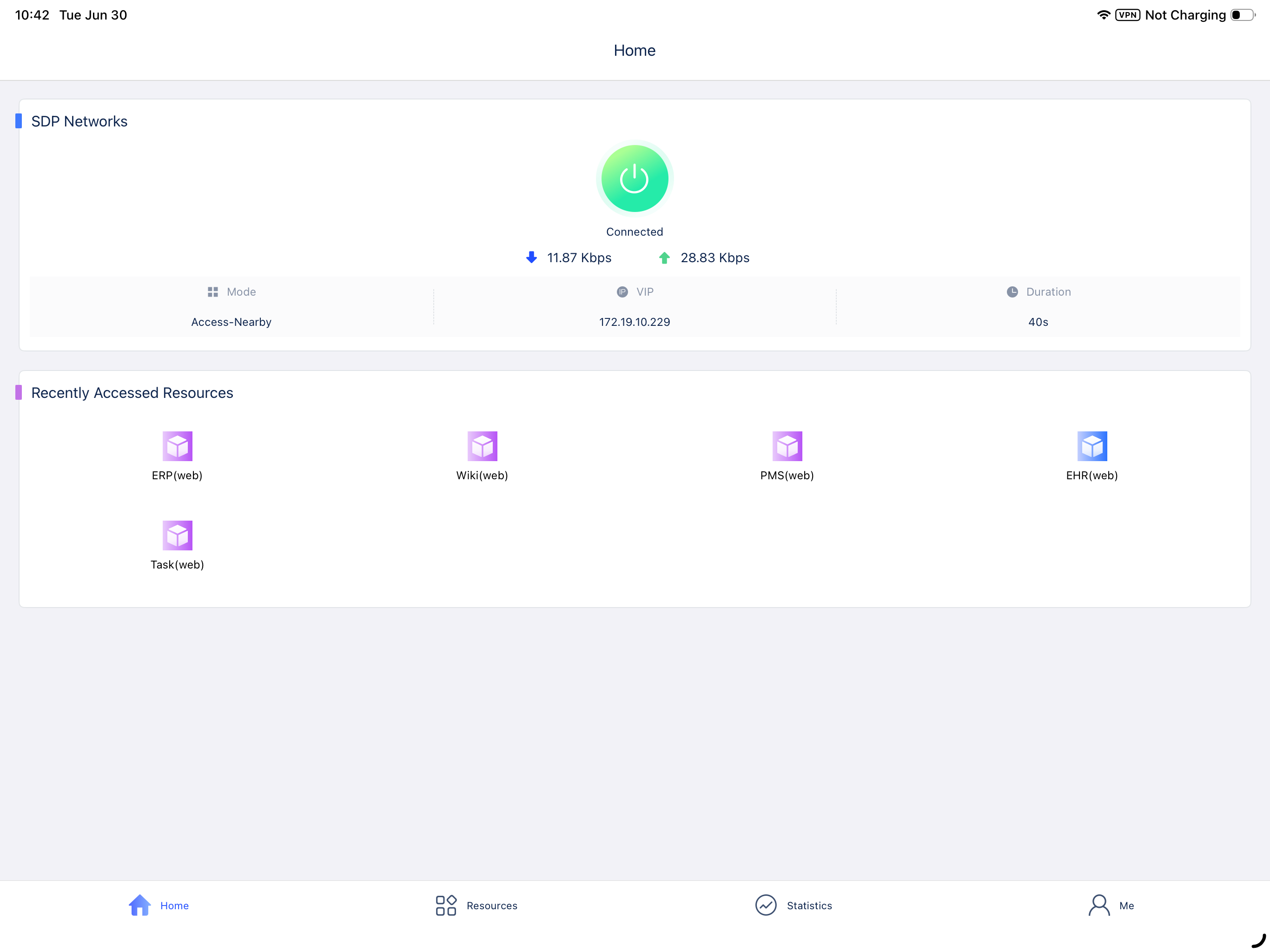Click the Mode grid icon

click(x=213, y=292)
